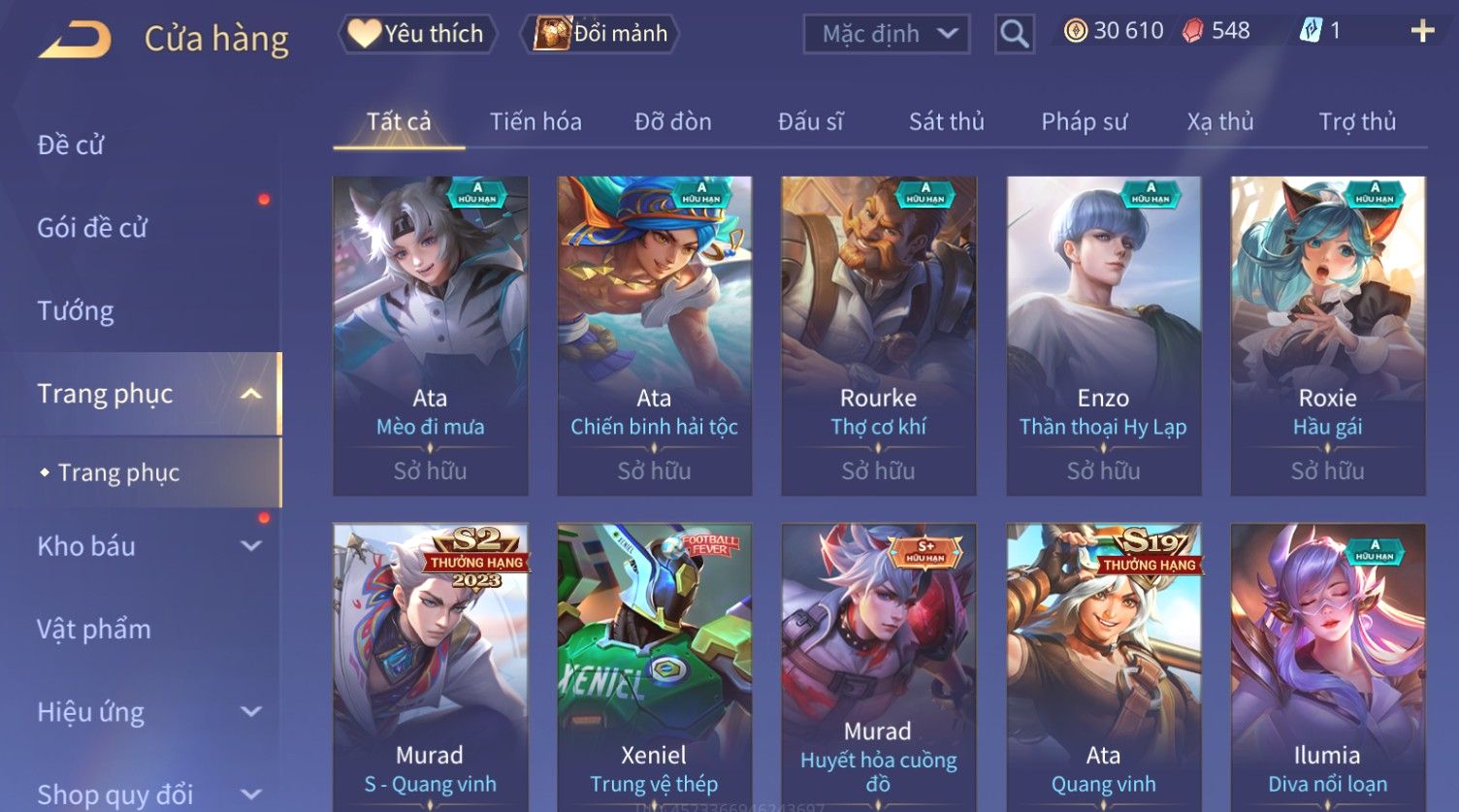Image resolution: width=1459 pixels, height=812 pixels.
Task: Open Xeniel Trung vệ thép skin card
Action: pyautogui.click(x=655, y=667)
